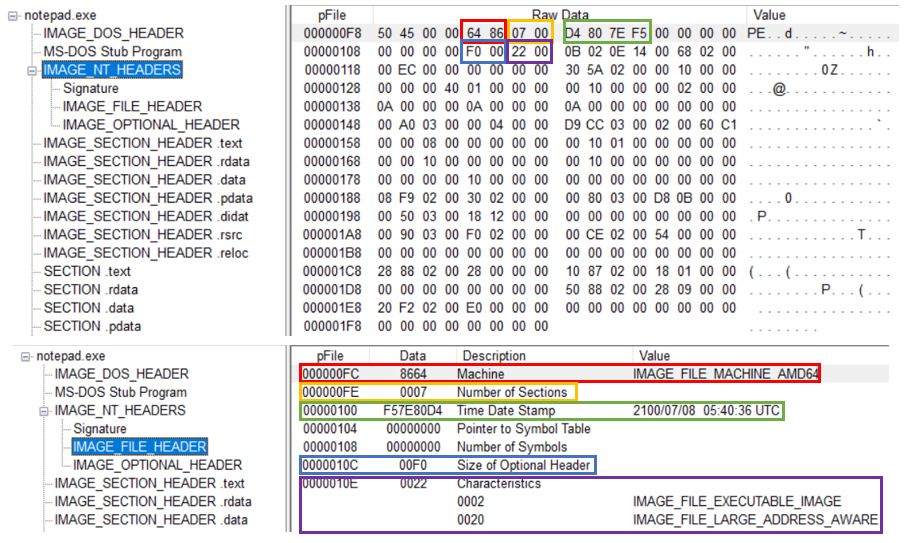Click the Raw Data column header
The width and height of the screenshot is (904, 543).
560,15
